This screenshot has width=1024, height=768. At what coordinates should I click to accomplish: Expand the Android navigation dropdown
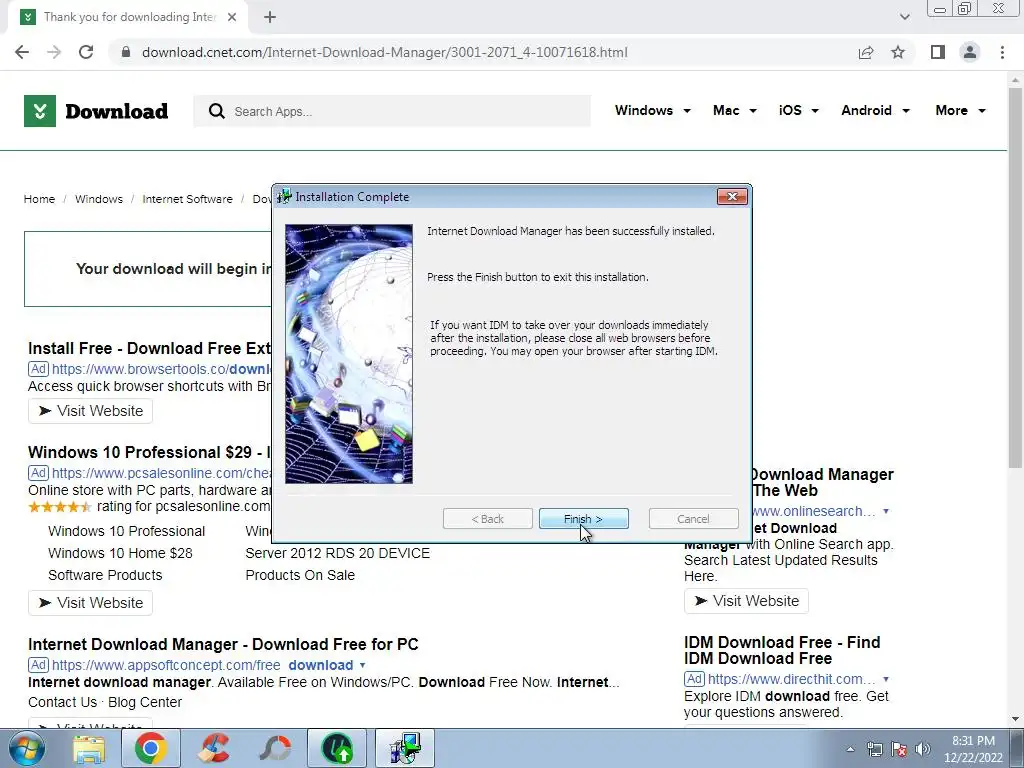coord(875,110)
